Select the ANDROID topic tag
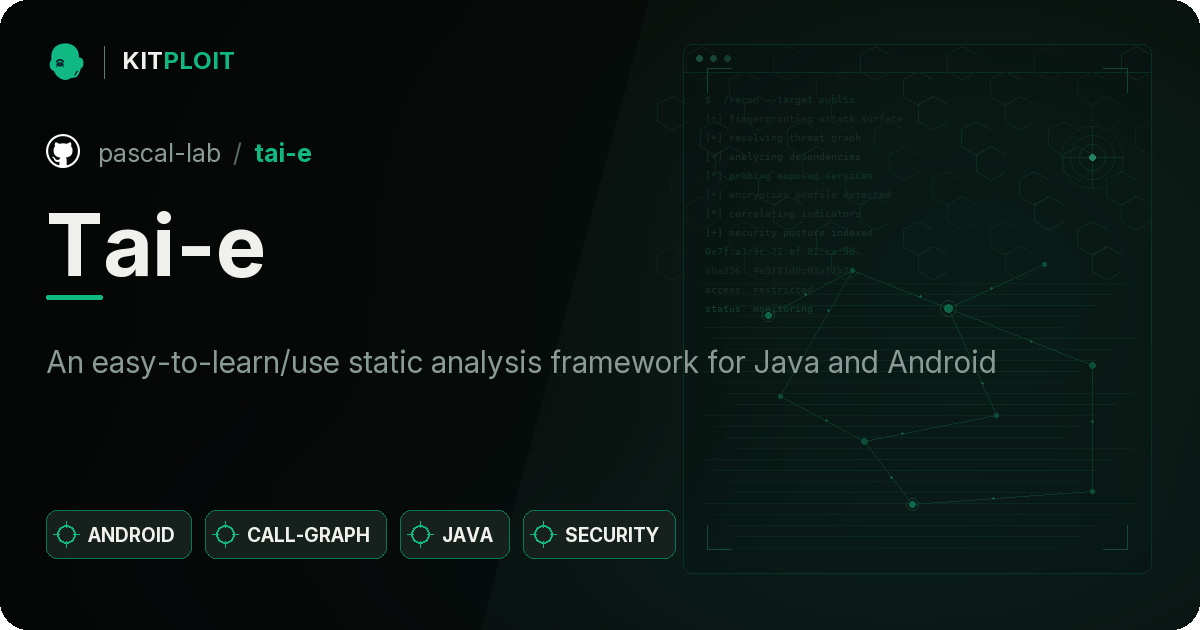1200x630 pixels. 119,534
